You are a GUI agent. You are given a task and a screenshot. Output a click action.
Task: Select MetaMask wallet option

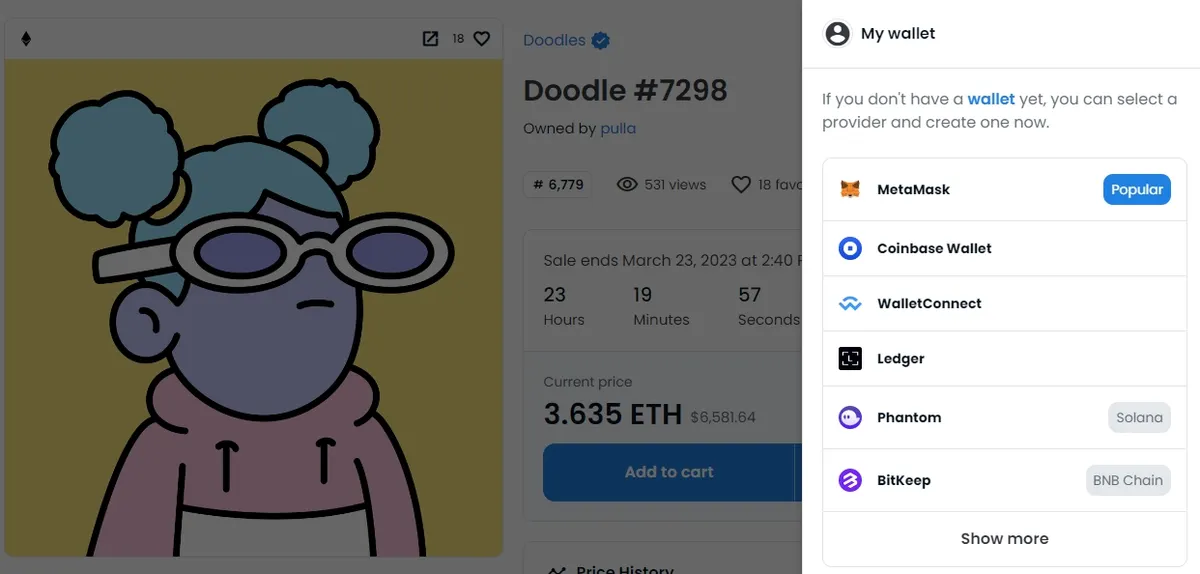pos(1004,189)
